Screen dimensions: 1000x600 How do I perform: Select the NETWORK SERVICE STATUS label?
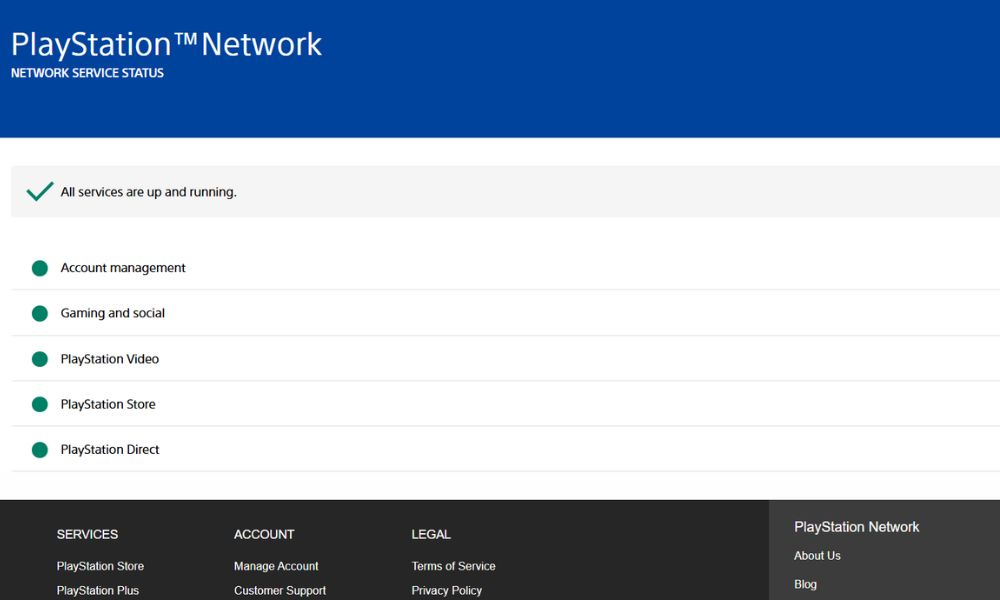click(86, 72)
